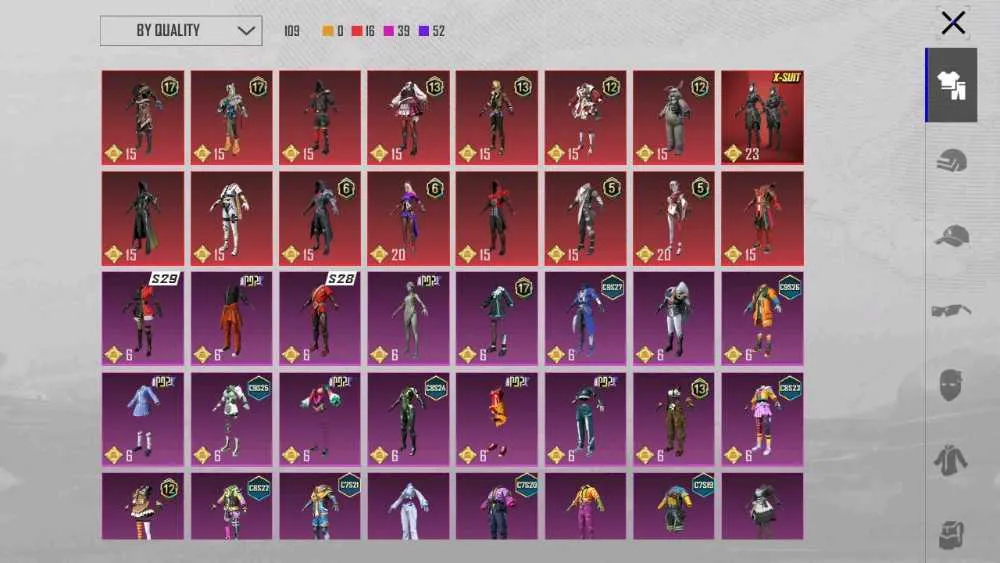The image size is (1000, 563).
Task: Select the black-white maid outfit in bottom row
Action: point(762,506)
